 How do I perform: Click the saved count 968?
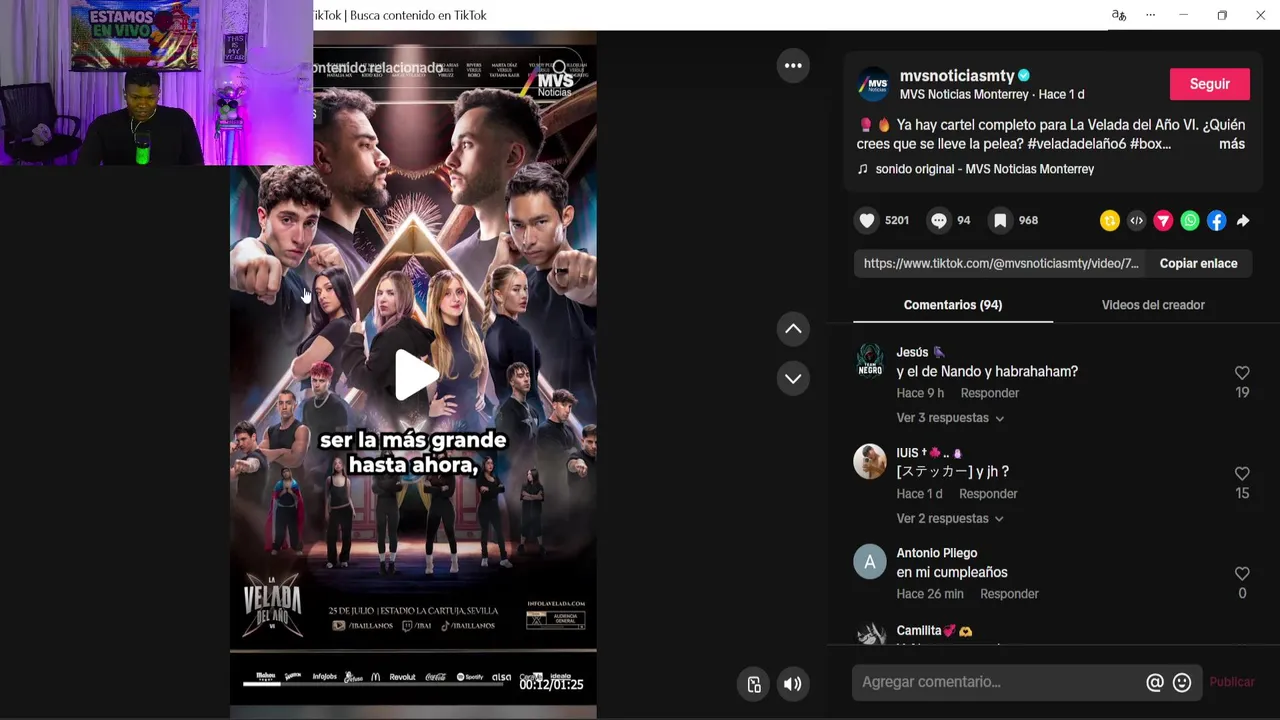click(x=1028, y=221)
